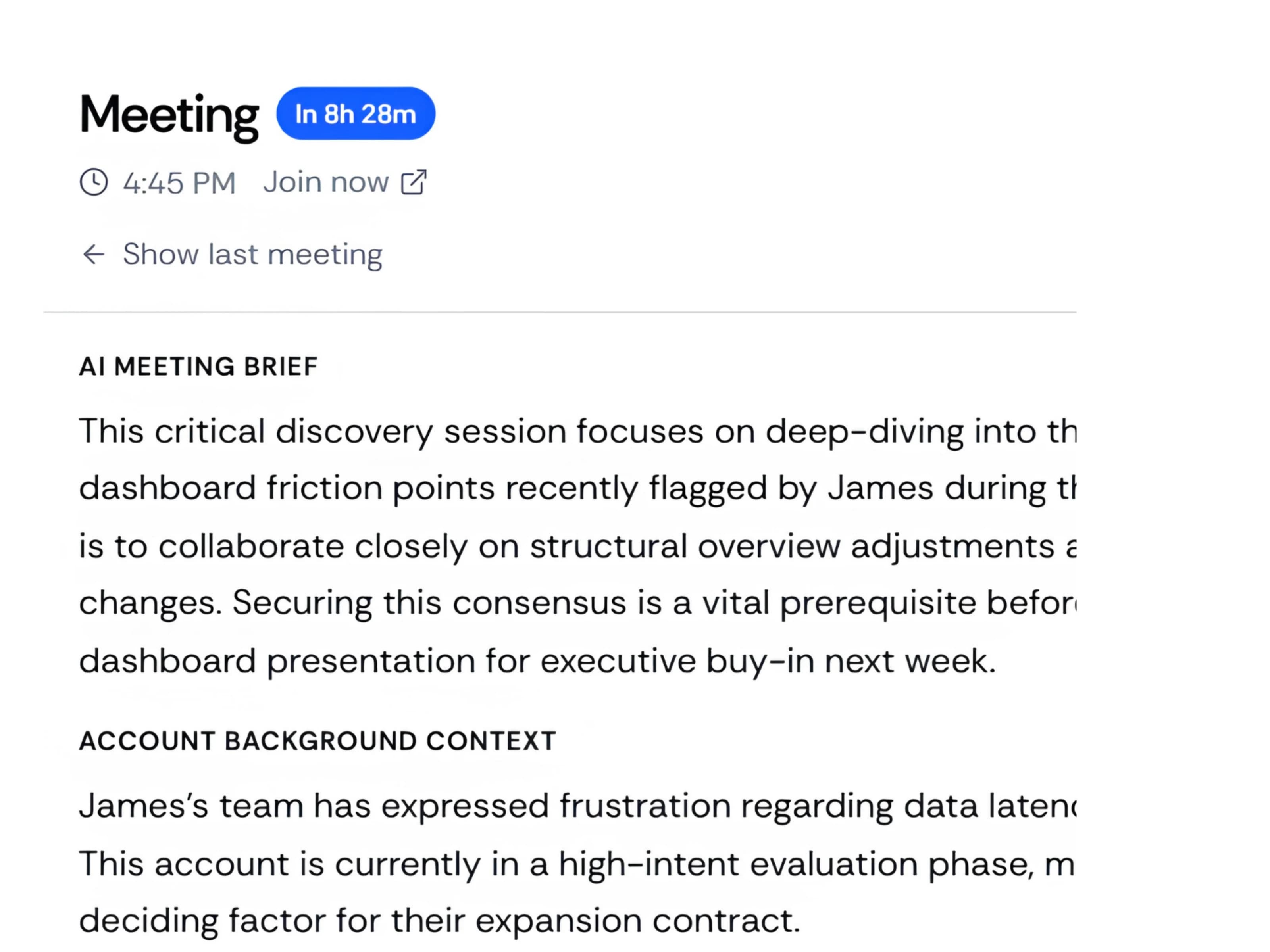Click the left arrow before Show last meeting
1270x952 pixels.
94,254
